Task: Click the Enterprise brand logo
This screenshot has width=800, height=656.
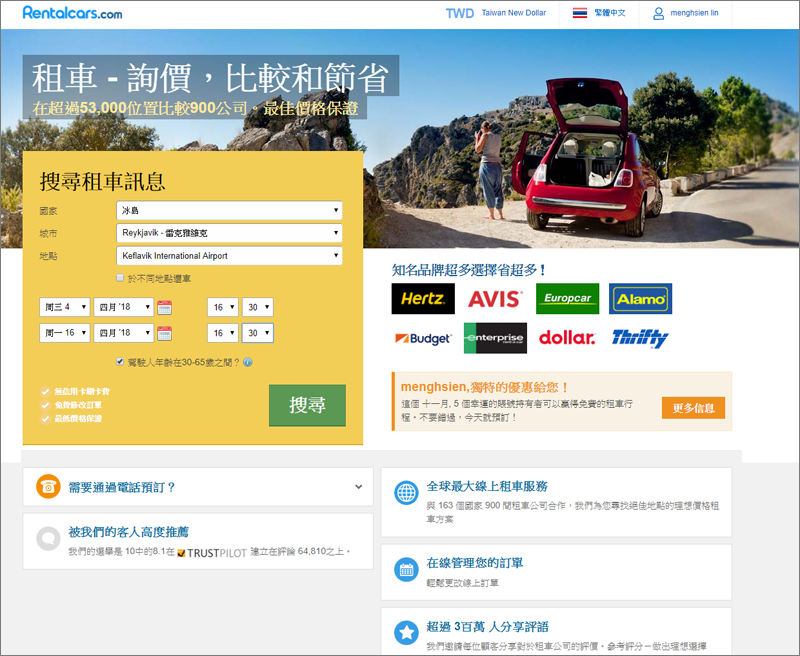Action: pyautogui.click(x=495, y=338)
